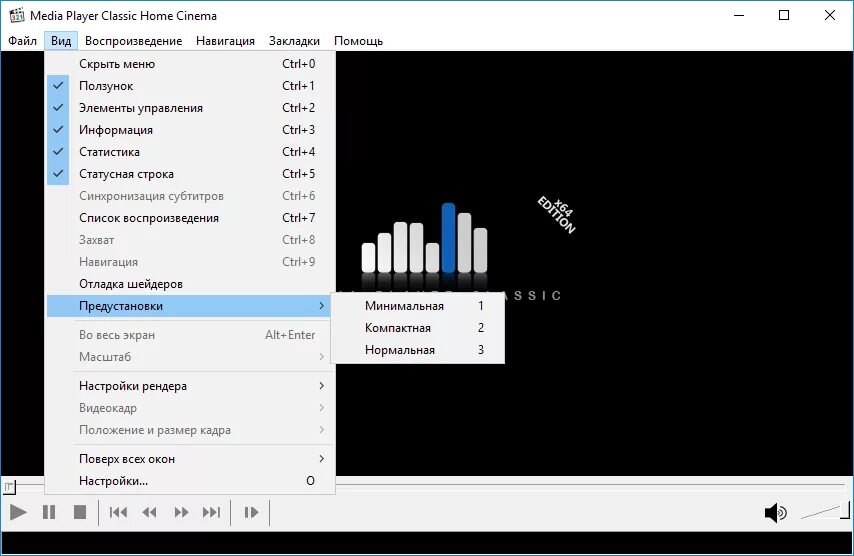The height and width of the screenshot is (556, 854).
Task: Click the rewind (decrease speed) button
Action: [x=149, y=512]
